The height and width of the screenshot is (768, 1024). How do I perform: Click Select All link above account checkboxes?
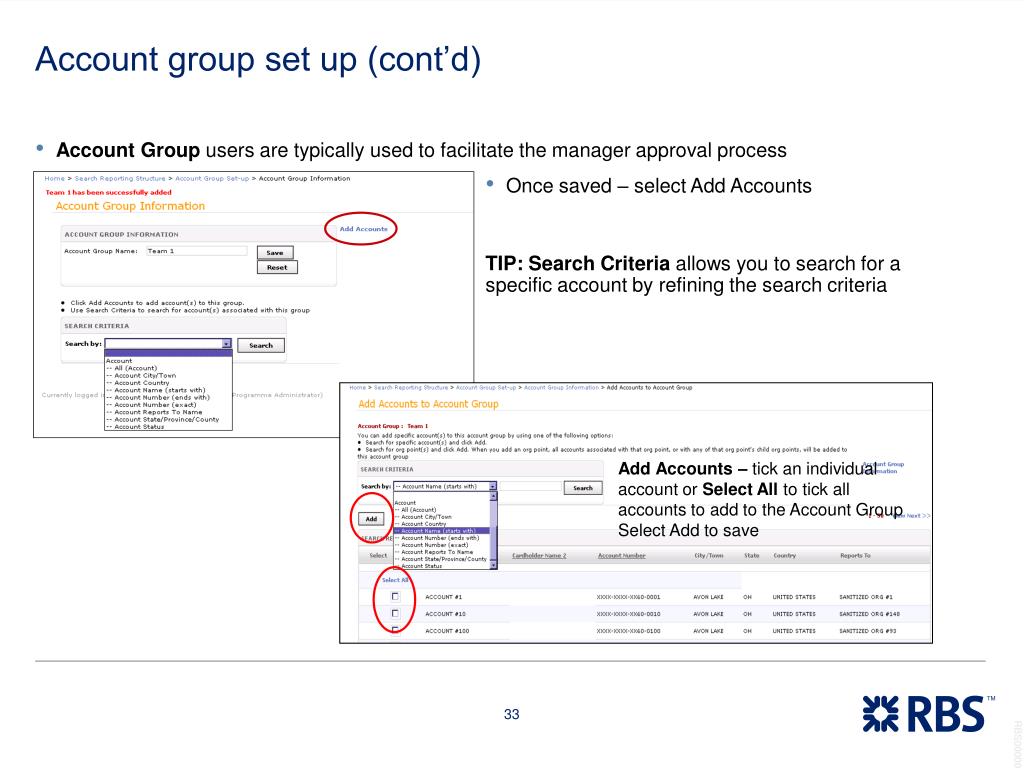(x=394, y=580)
